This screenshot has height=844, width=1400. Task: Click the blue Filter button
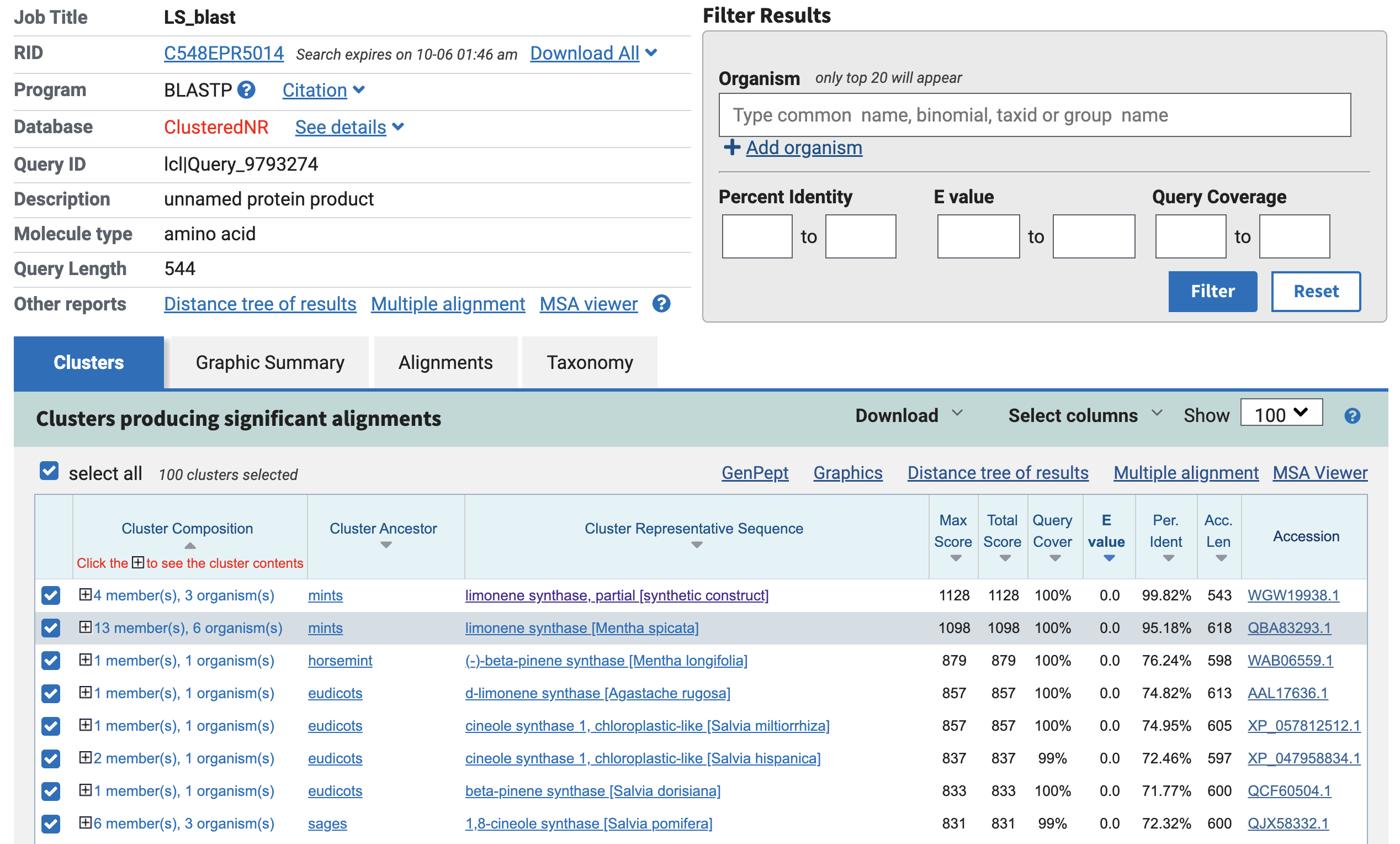[1212, 291]
